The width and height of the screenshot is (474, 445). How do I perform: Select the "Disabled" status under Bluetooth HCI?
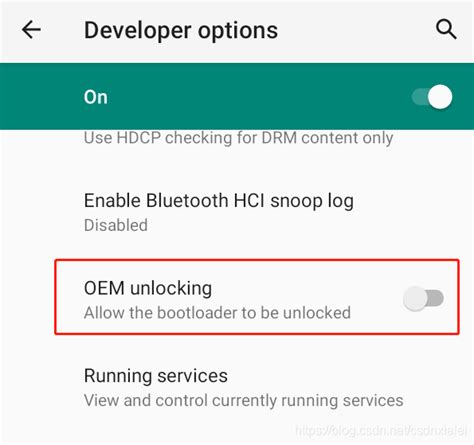coord(116,225)
